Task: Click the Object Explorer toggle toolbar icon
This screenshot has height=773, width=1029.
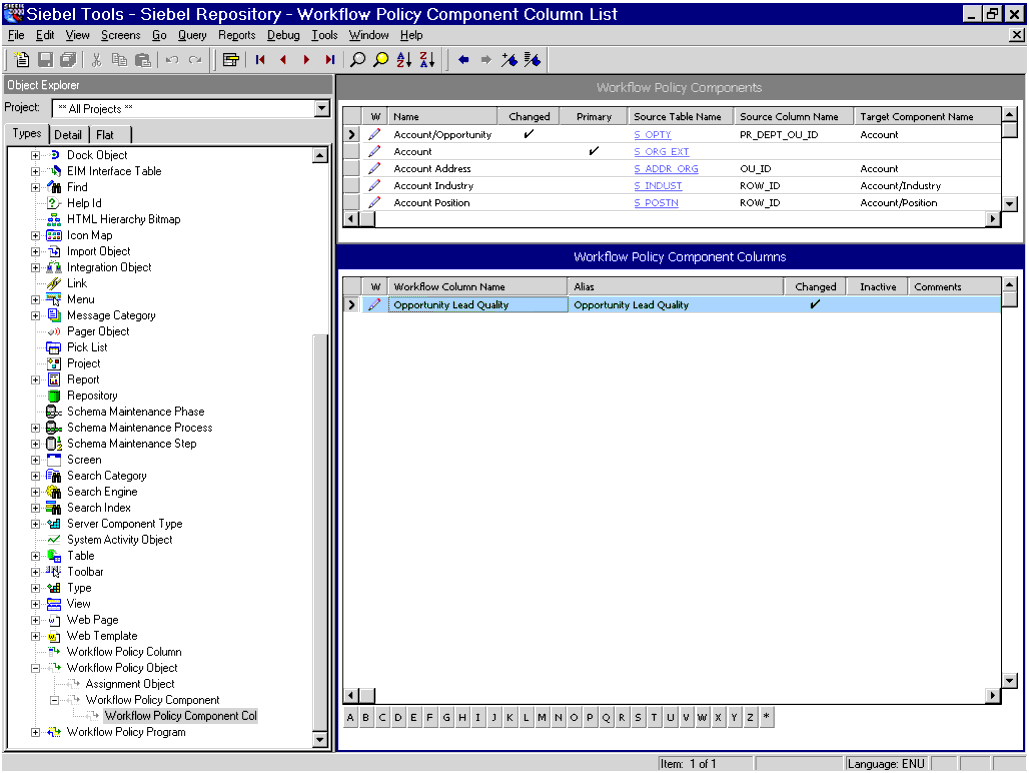Action: tap(230, 60)
